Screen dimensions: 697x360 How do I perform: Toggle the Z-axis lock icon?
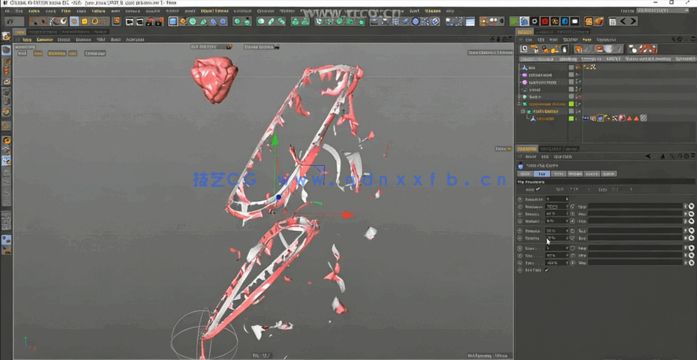click(x=95, y=21)
